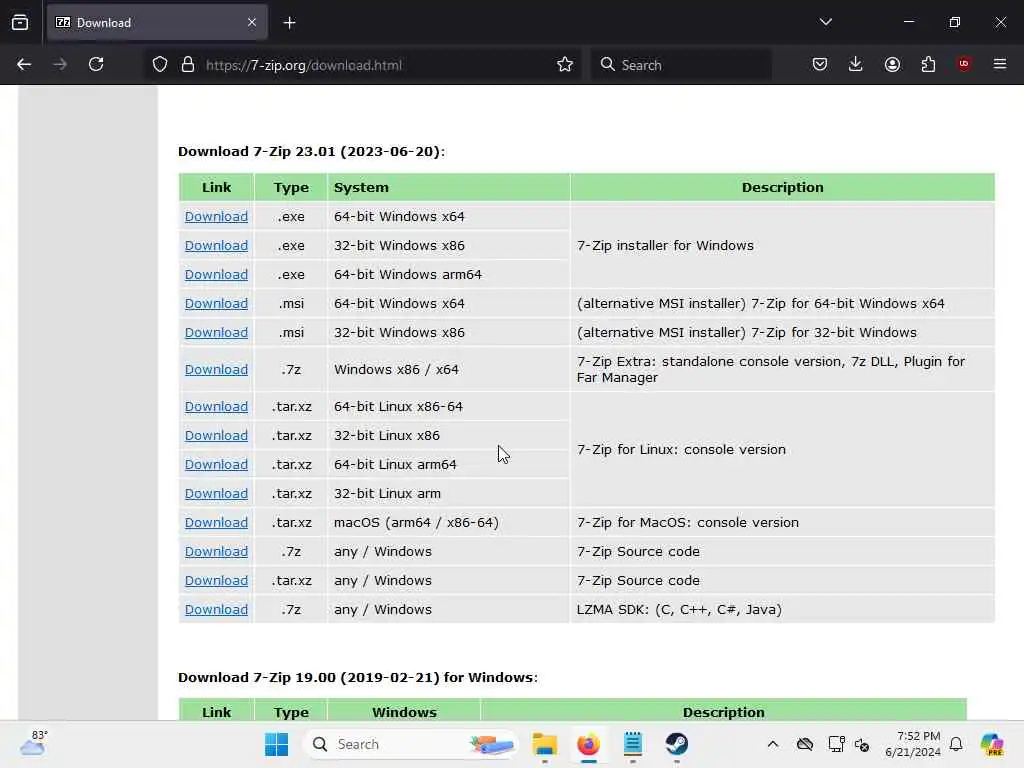Open the Windows Start menu
This screenshot has width=1024, height=768.
click(x=276, y=744)
